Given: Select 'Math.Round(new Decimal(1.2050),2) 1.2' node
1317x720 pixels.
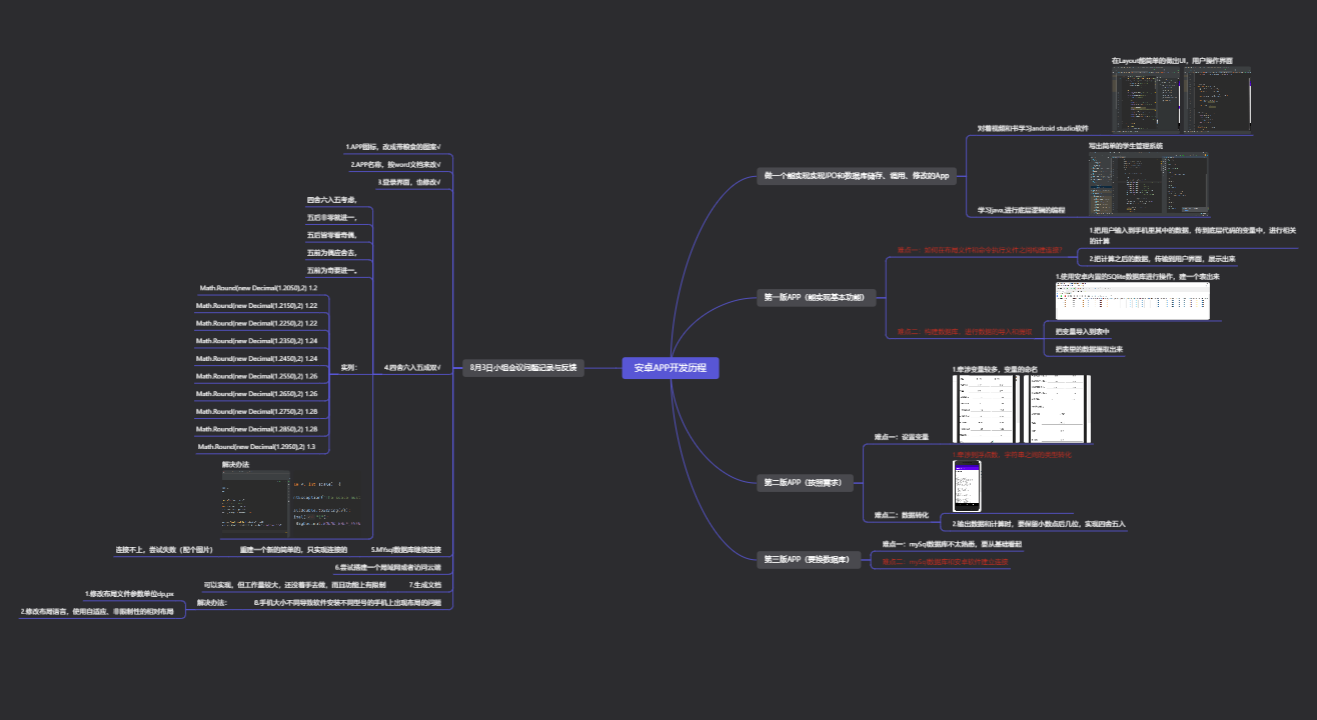Looking at the screenshot, I should (258, 288).
